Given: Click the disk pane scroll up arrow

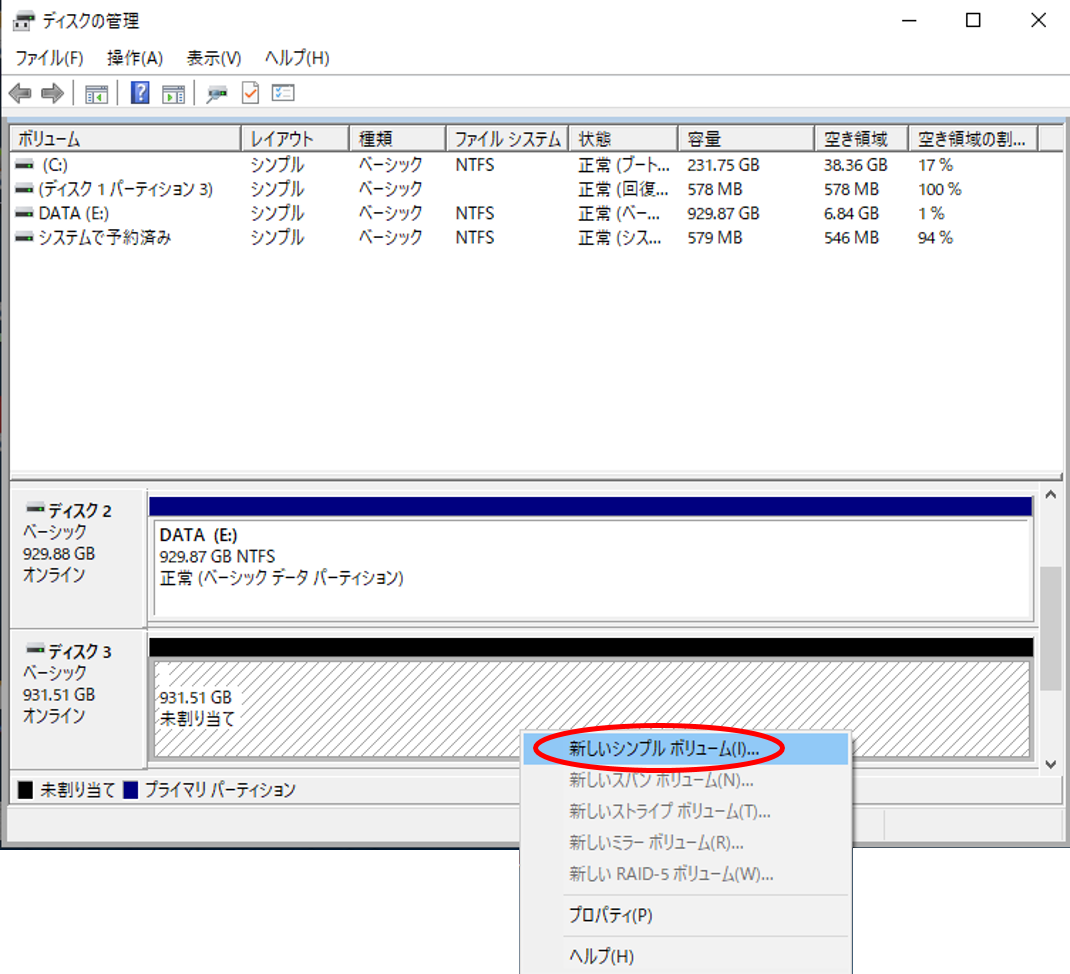Looking at the screenshot, I should [x=1051, y=495].
